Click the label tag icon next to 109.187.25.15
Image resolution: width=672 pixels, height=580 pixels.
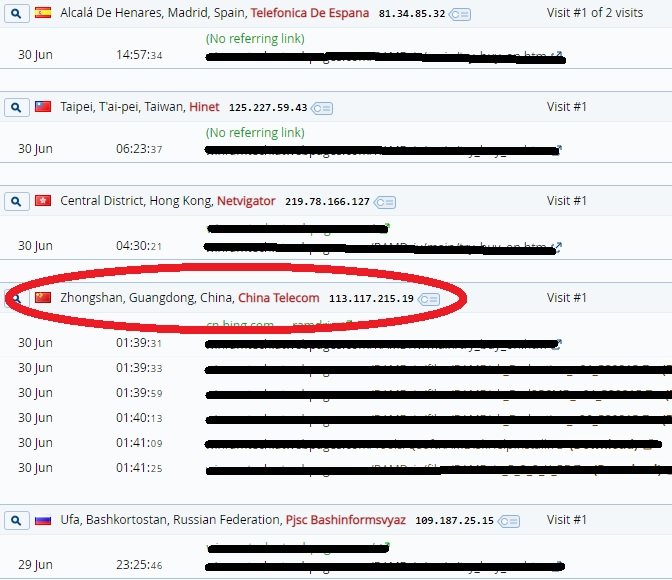509,521
